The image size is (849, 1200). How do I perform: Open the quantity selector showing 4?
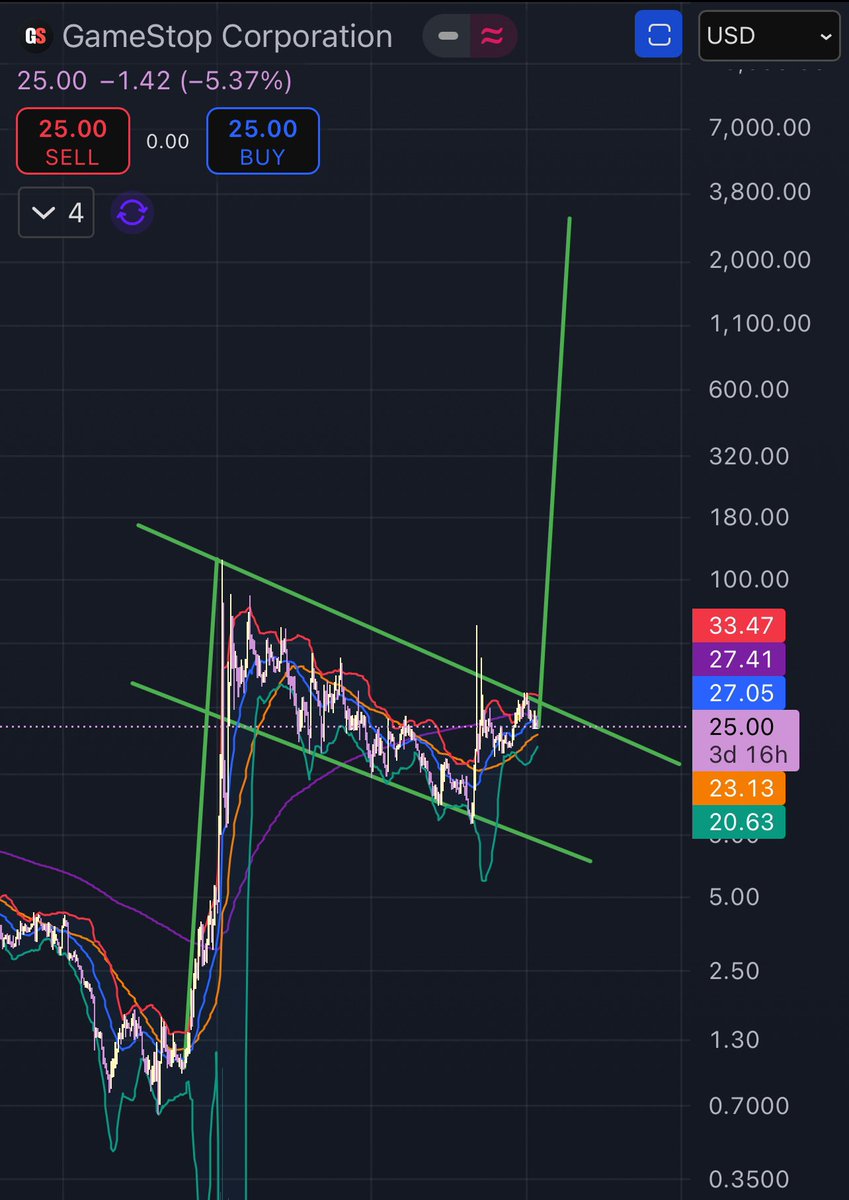click(56, 213)
